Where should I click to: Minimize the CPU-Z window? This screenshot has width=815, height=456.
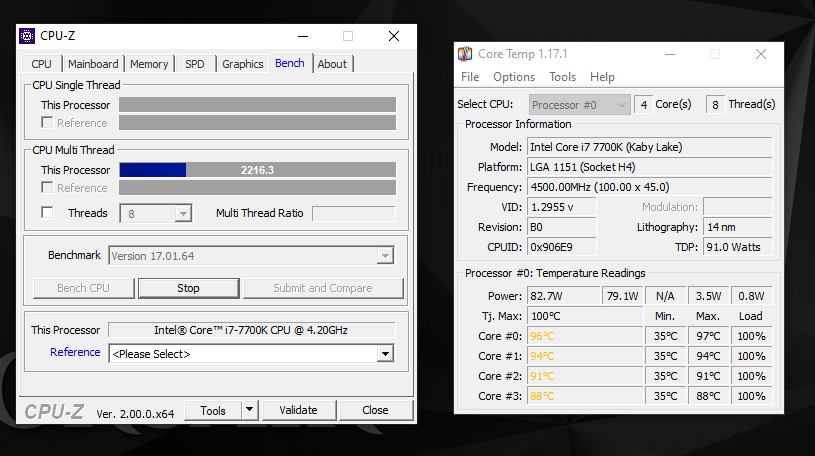point(303,36)
